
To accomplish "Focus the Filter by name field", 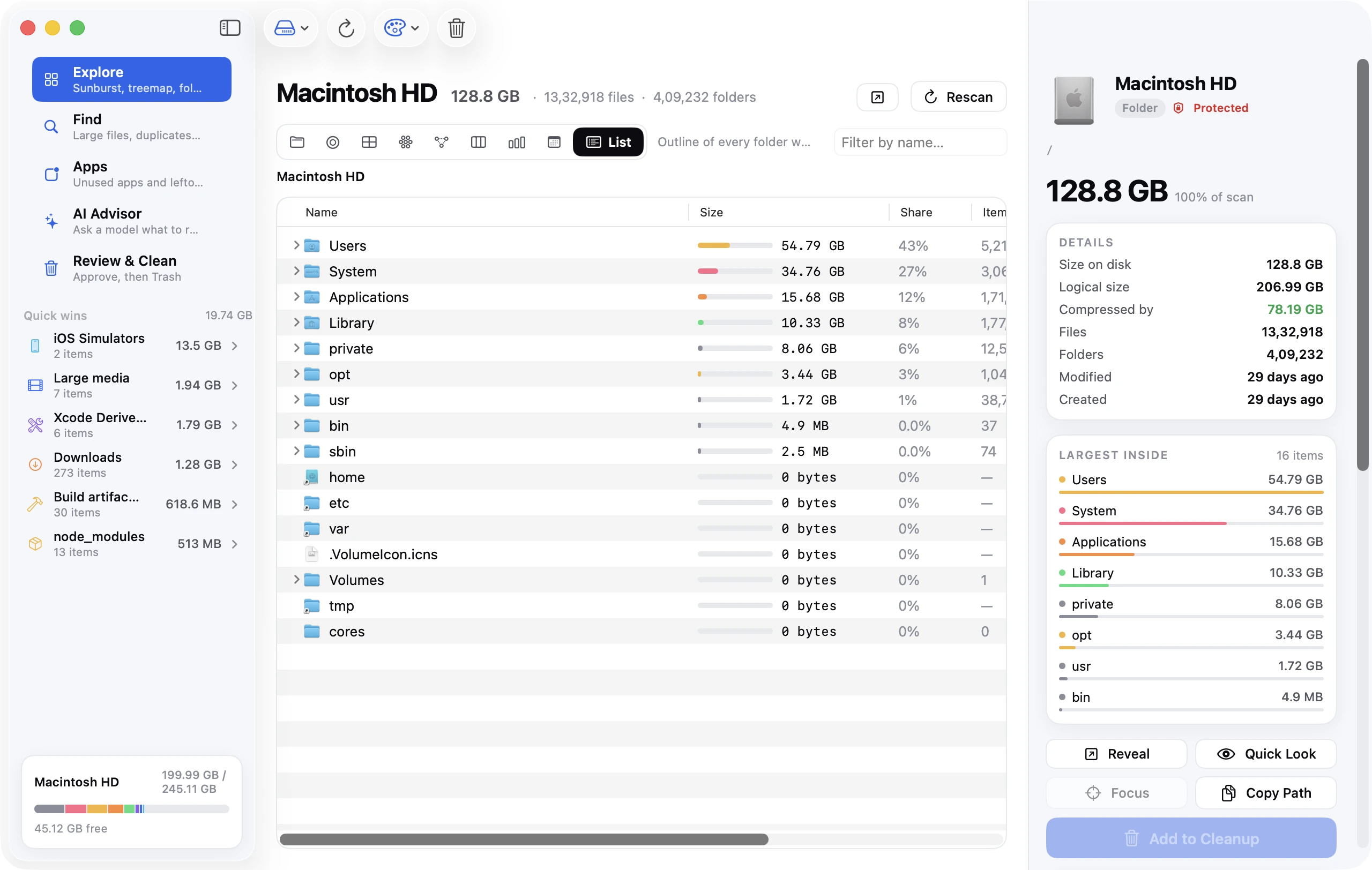I will click(920, 142).
